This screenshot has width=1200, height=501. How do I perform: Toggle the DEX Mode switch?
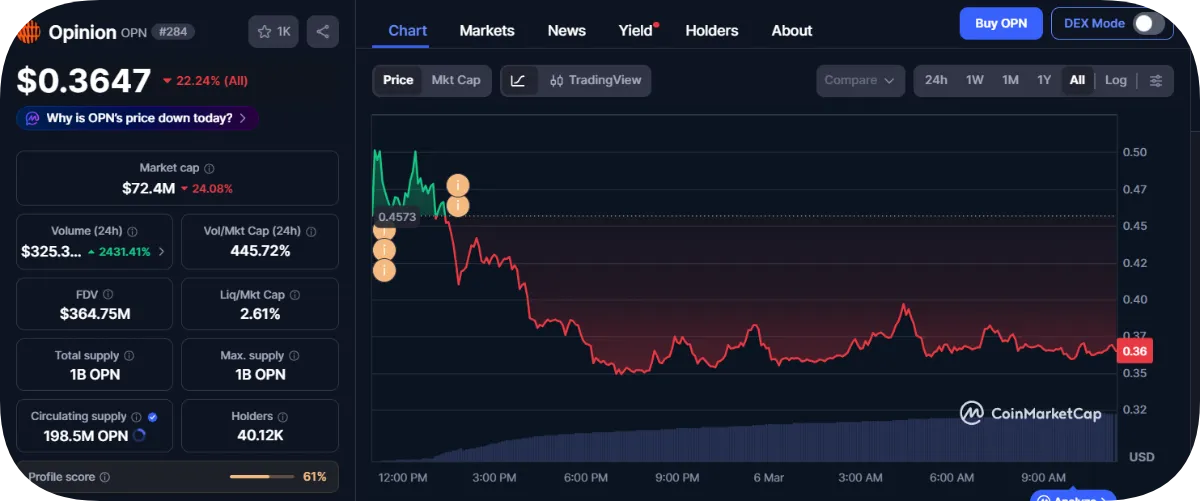(x=1151, y=23)
